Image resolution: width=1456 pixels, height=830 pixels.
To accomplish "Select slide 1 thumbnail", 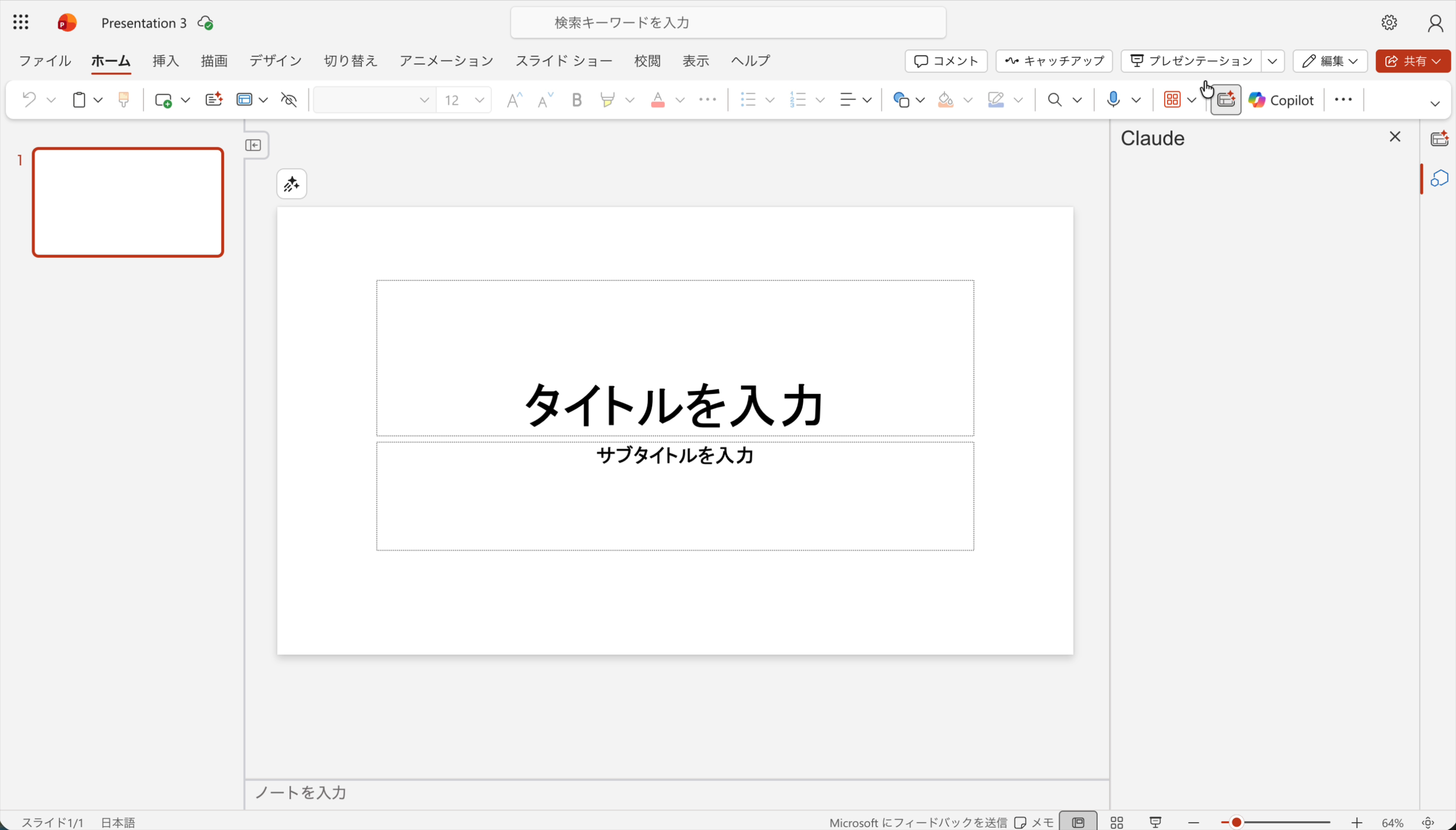I will (x=127, y=202).
